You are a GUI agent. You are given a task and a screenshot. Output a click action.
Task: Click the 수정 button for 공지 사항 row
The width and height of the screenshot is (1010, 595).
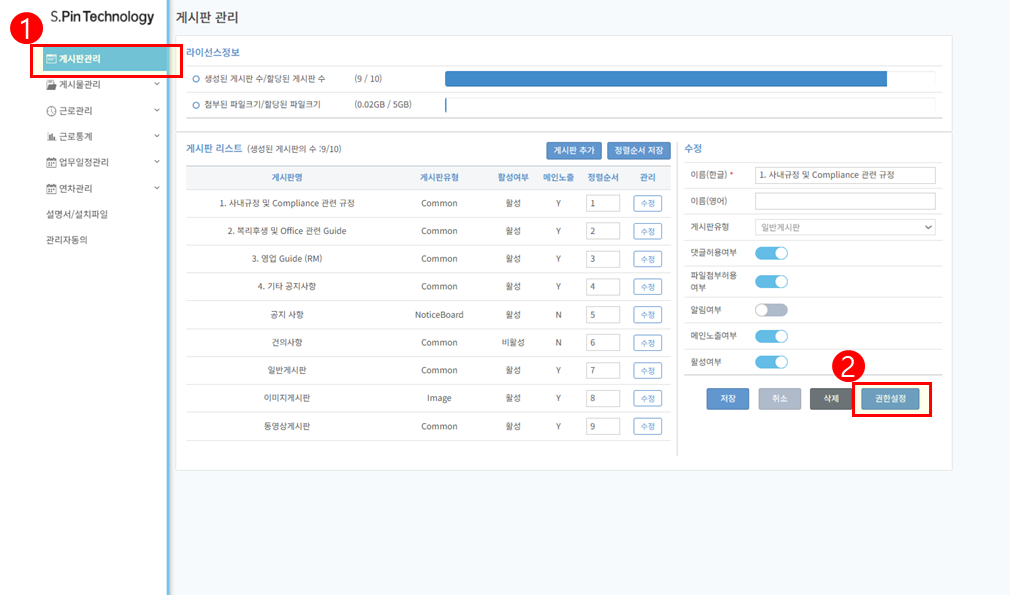[647, 315]
